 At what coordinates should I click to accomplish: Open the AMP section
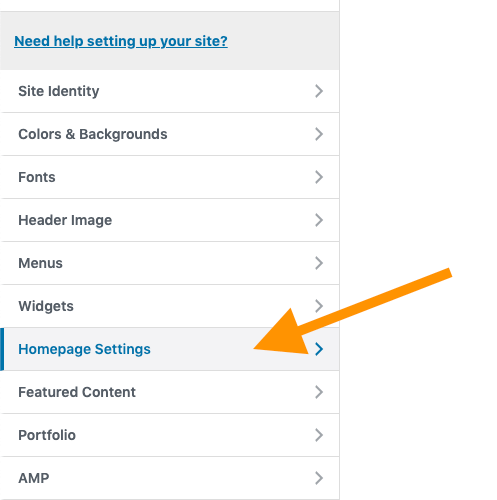(x=170, y=478)
